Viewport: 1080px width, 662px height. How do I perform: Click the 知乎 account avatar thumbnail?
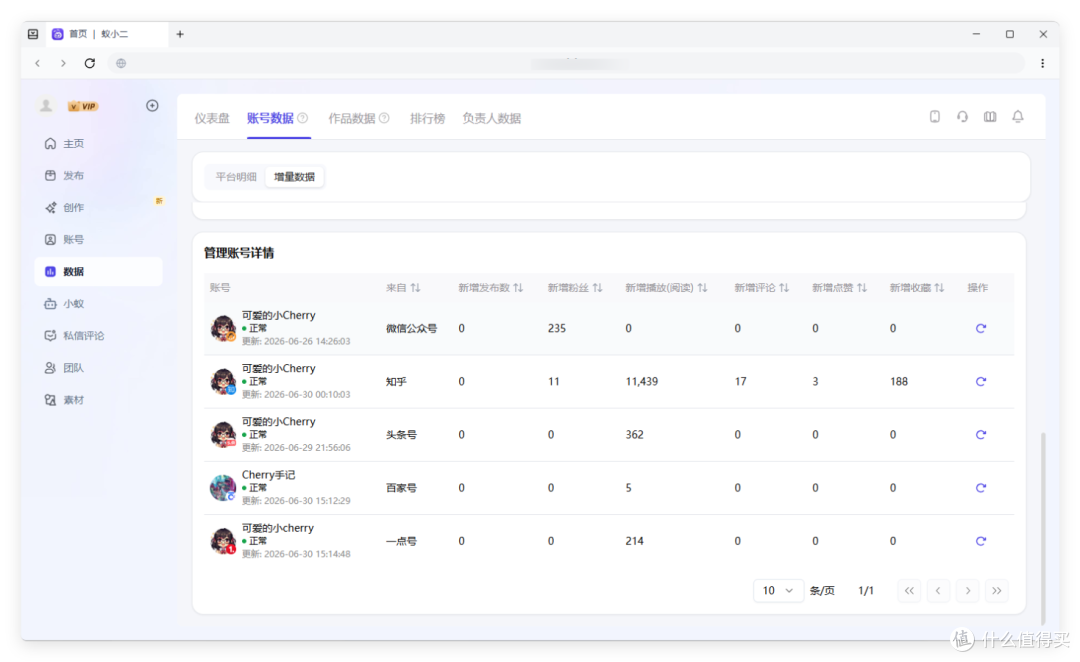(x=222, y=381)
